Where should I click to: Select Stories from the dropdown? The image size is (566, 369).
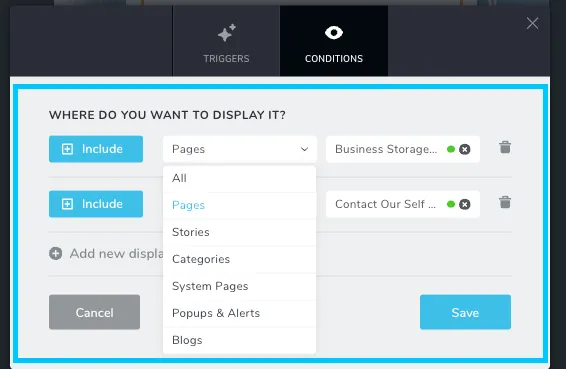point(240,232)
